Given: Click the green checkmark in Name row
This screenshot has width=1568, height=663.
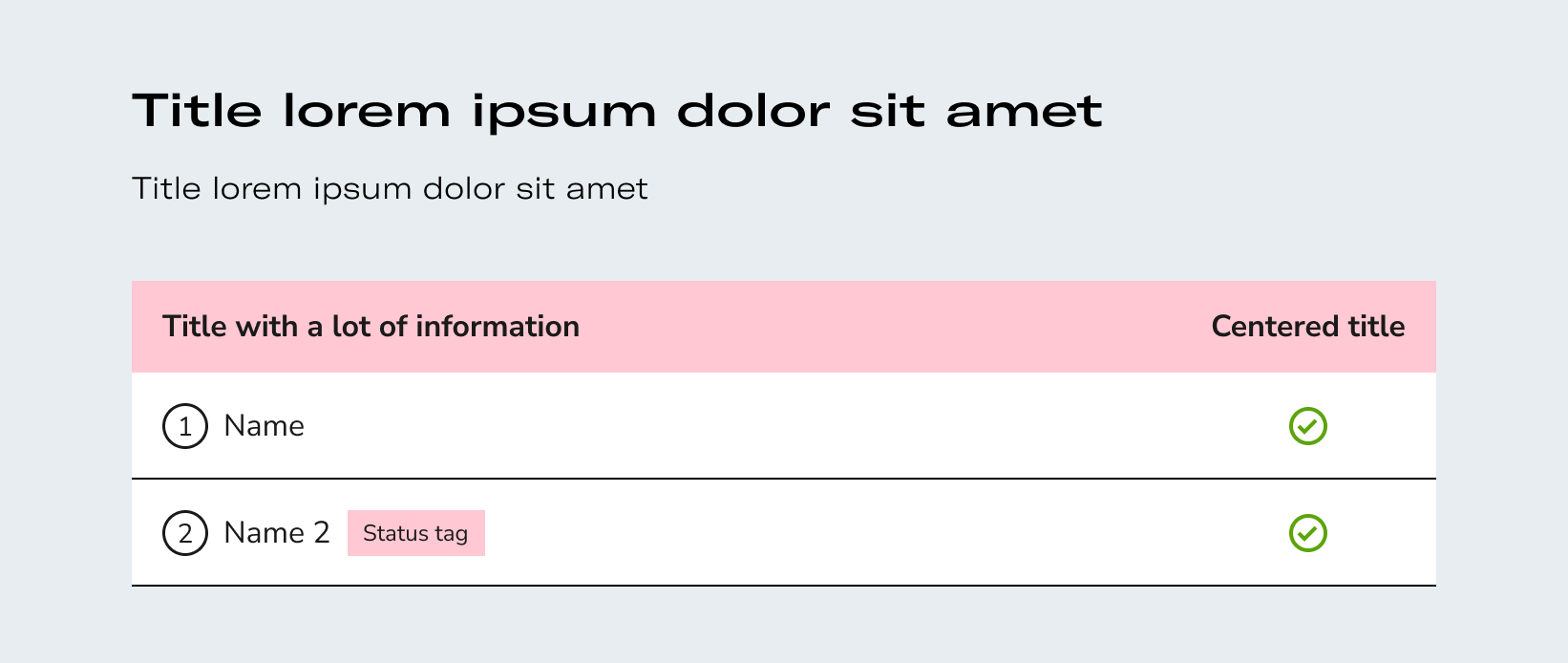Looking at the screenshot, I should [1308, 426].
